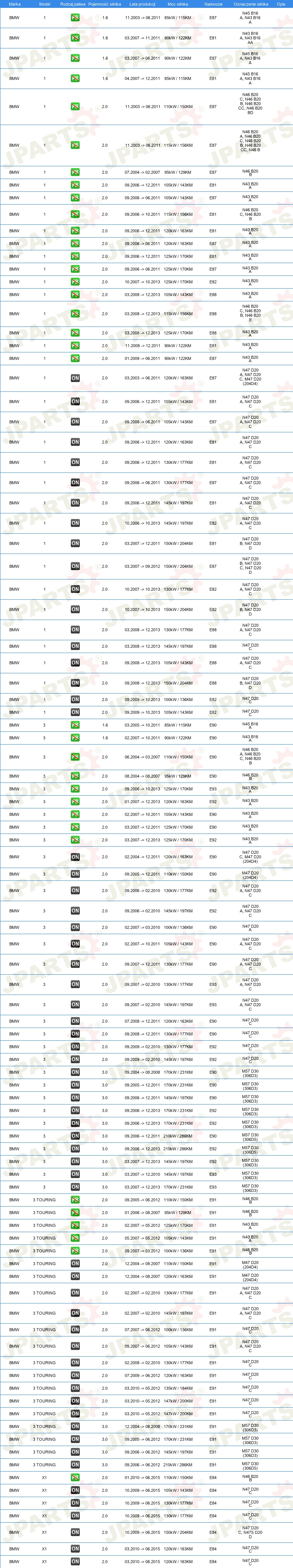Click diesel icon in 02.2007 -> 03.2010 row
Image resolution: width=293 pixels, height=1568 pixels.
[75, 928]
